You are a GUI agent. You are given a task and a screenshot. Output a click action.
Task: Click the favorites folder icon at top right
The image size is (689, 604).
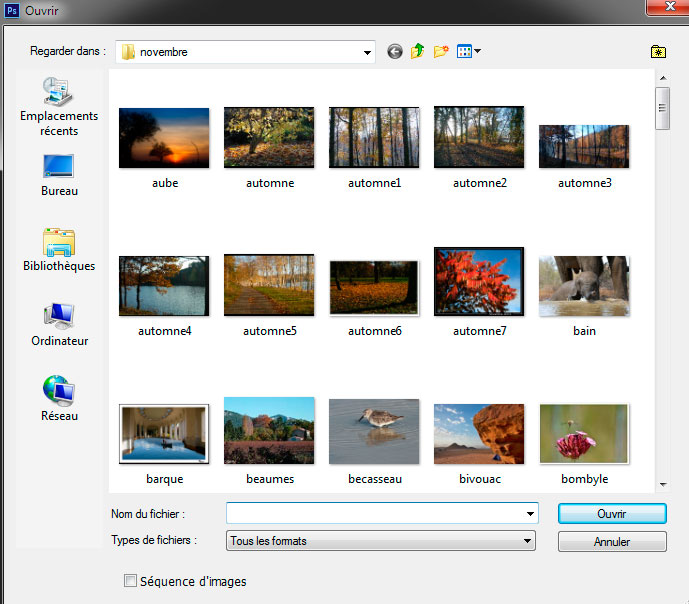[x=658, y=52]
